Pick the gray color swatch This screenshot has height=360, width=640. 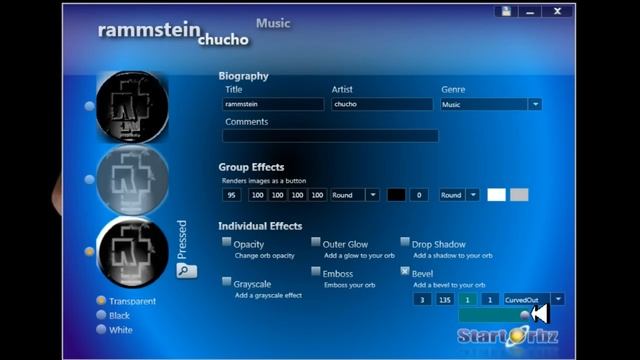(x=519, y=195)
